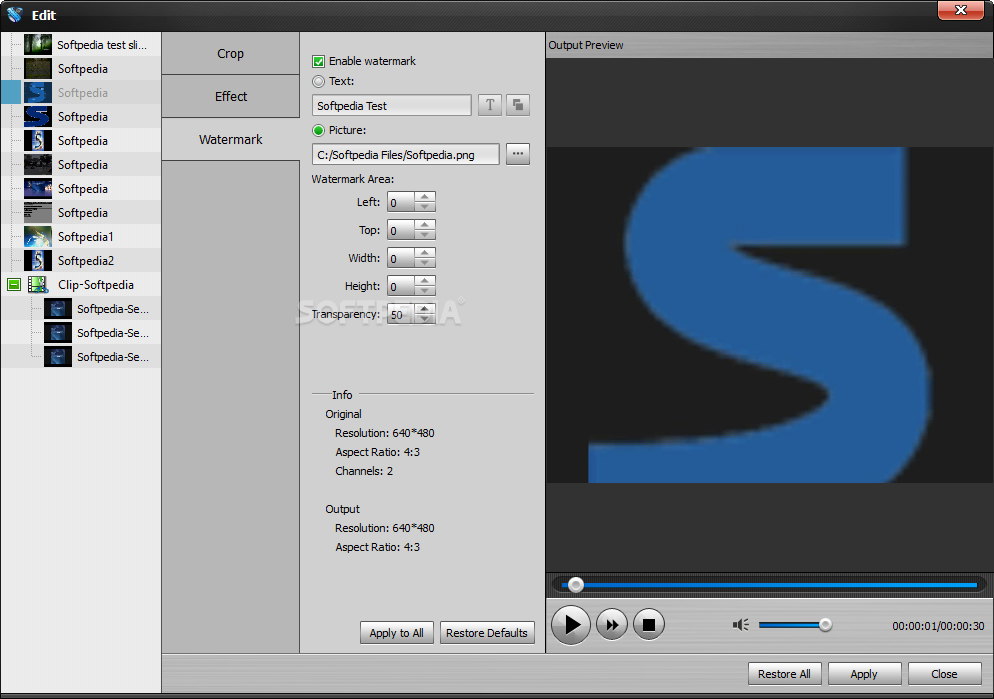Select the greyed-out highlighted Softpedia item
This screenshot has width=994, height=699.
82,93
